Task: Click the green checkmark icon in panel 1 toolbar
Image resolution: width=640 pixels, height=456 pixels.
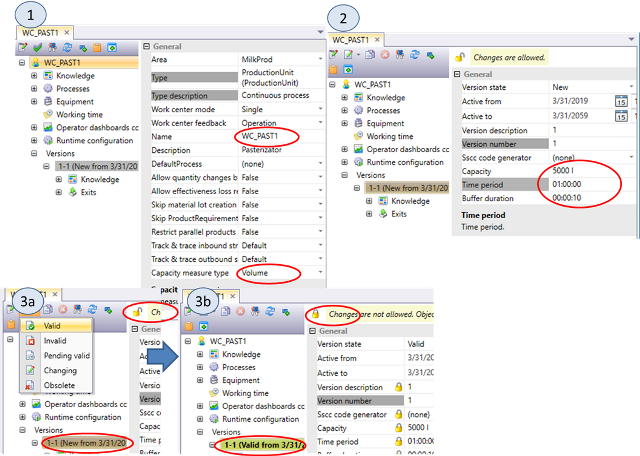Action: 36,46
